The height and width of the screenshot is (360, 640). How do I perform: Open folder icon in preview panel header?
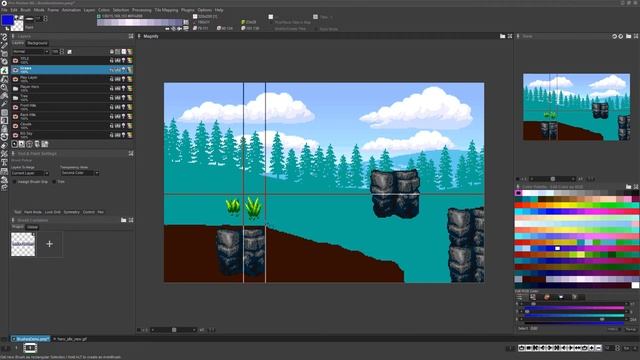629,36
